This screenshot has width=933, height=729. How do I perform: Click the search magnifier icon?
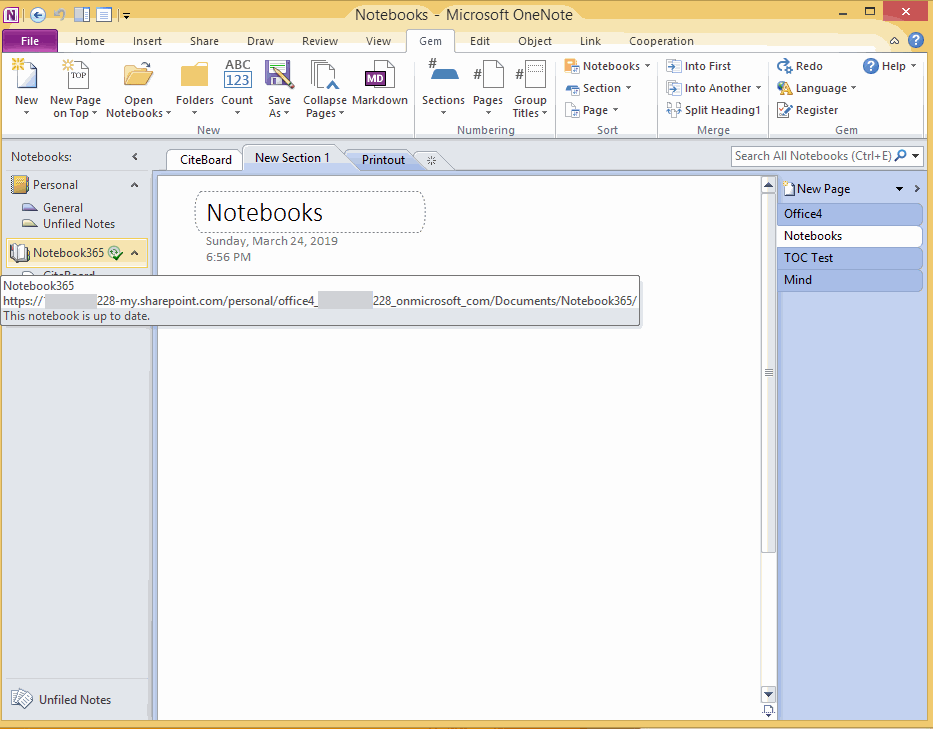pyautogui.click(x=901, y=156)
